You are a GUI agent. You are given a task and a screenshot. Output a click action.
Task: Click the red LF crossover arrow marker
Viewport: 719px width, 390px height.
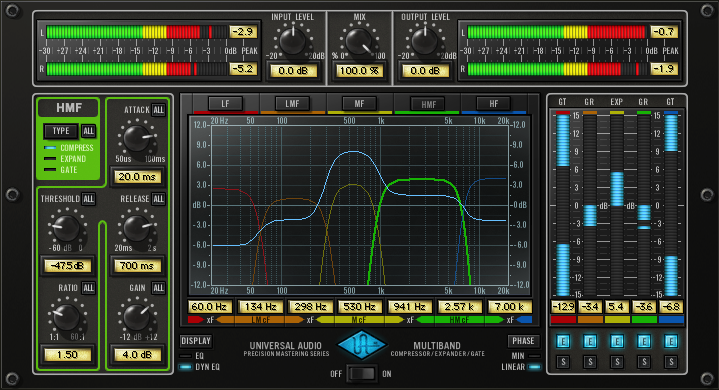(195, 319)
